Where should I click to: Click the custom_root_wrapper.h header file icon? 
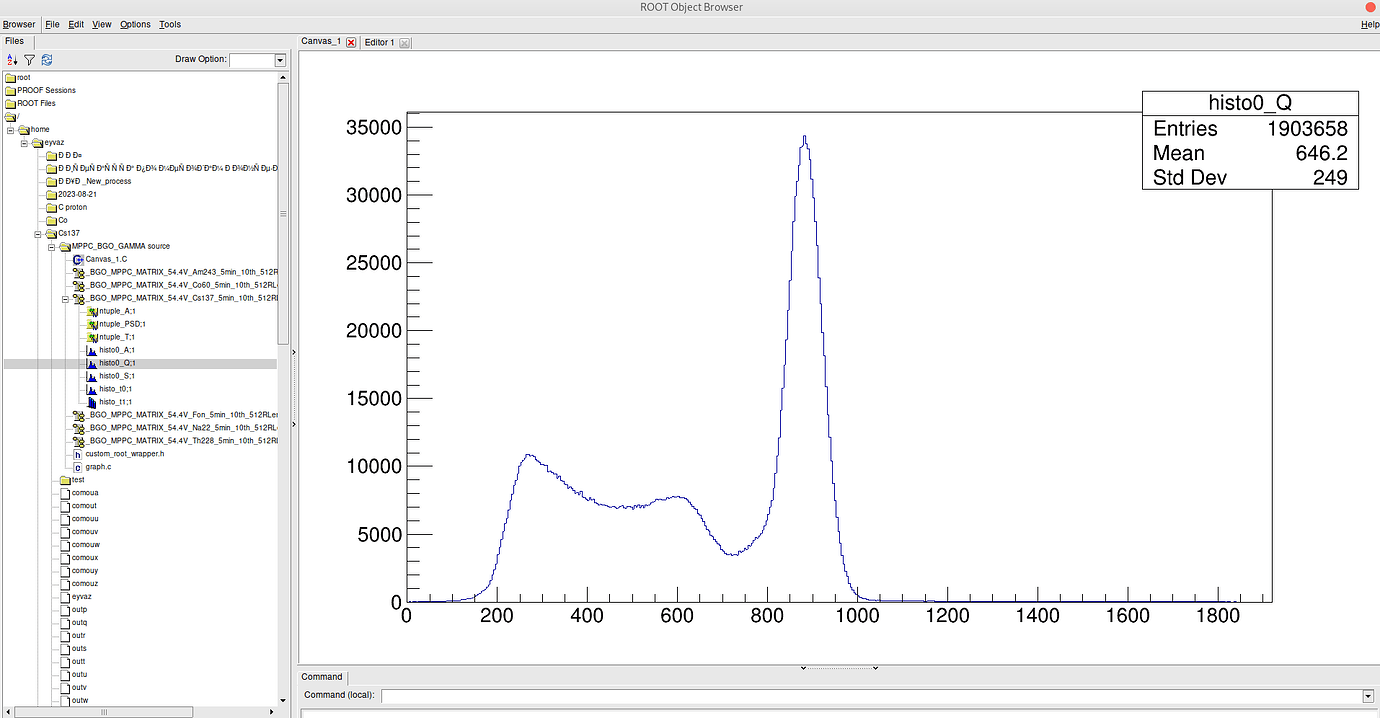(x=78, y=454)
